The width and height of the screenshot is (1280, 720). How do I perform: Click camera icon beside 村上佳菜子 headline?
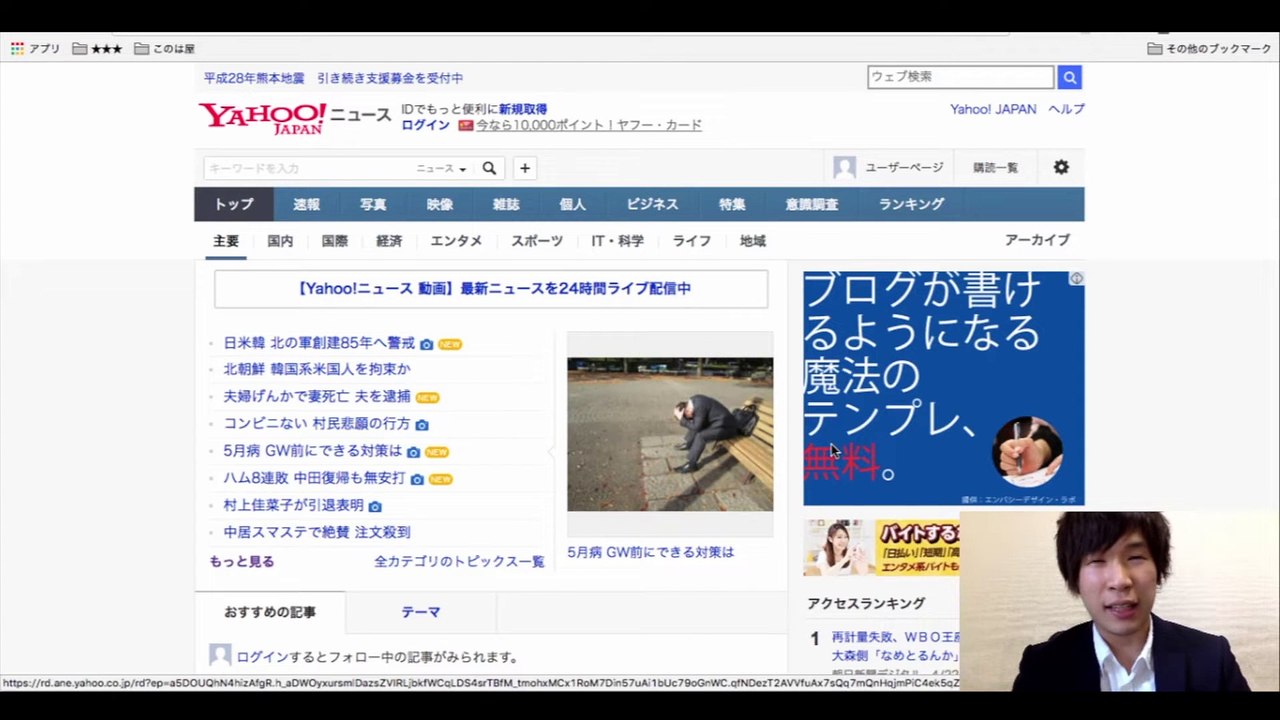coord(375,506)
